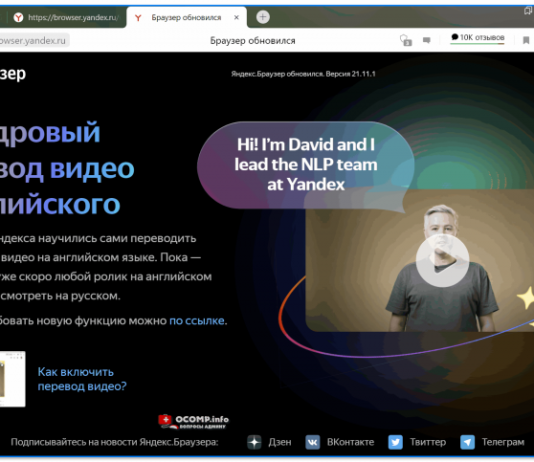534x462 pixels.
Task: Select the Браузер обновился tab
Action: [x=186, y=17]
